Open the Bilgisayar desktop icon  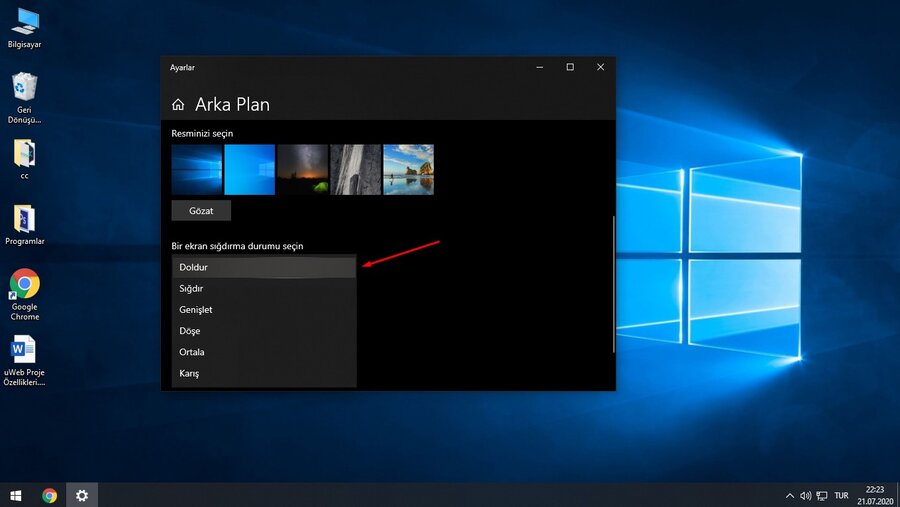click(x=24, y=28)
